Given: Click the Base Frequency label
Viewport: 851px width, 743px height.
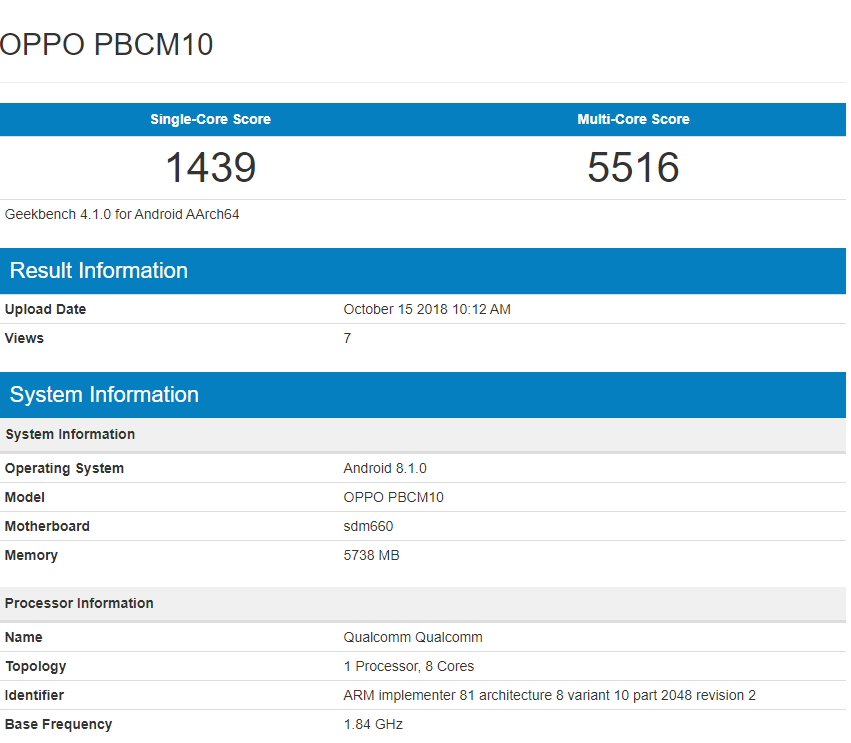Looking at the screenshot, I should 59,725.
